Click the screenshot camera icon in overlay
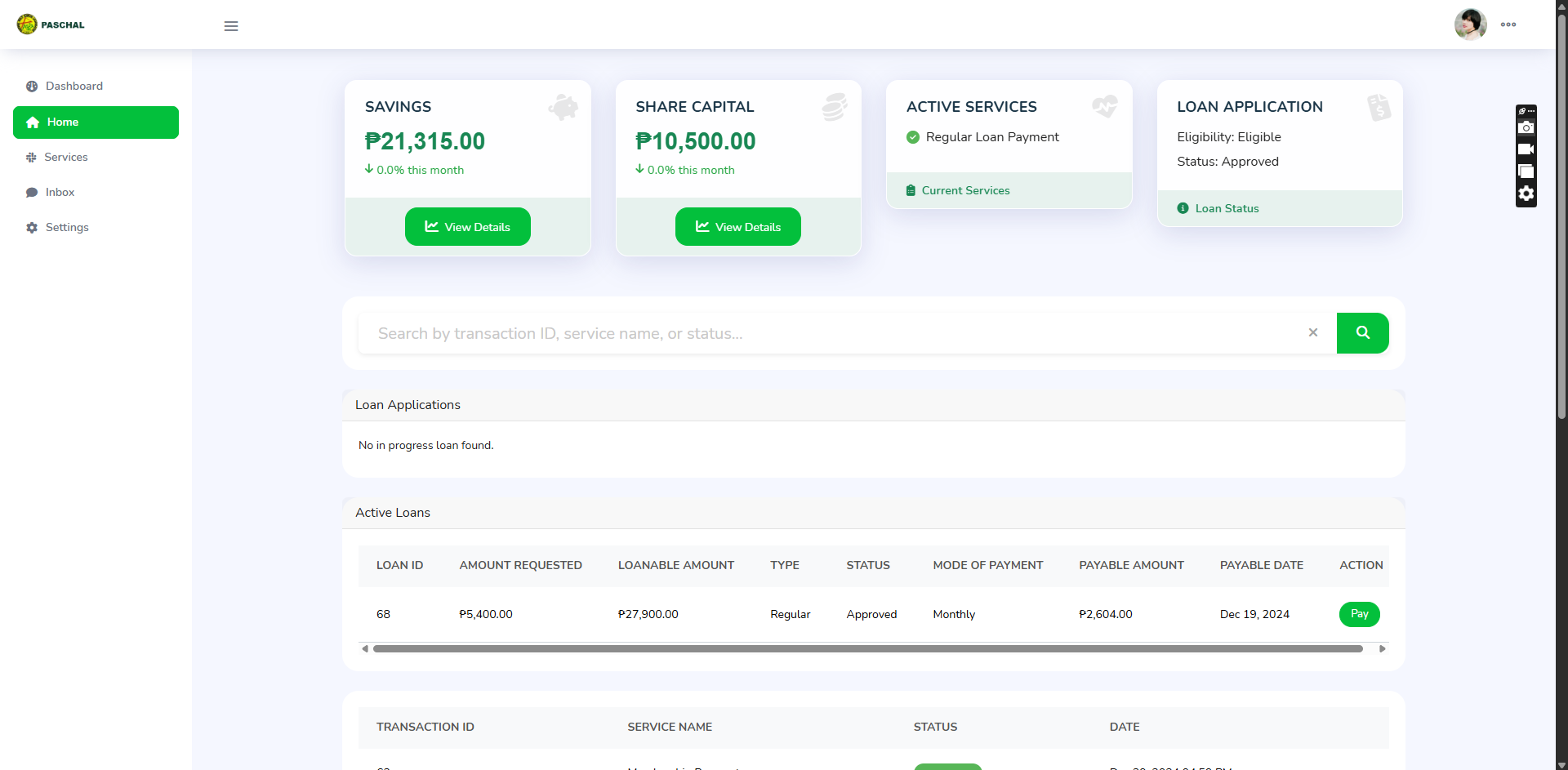The height and width of the screenshot is (770, 1568). 1526,127
